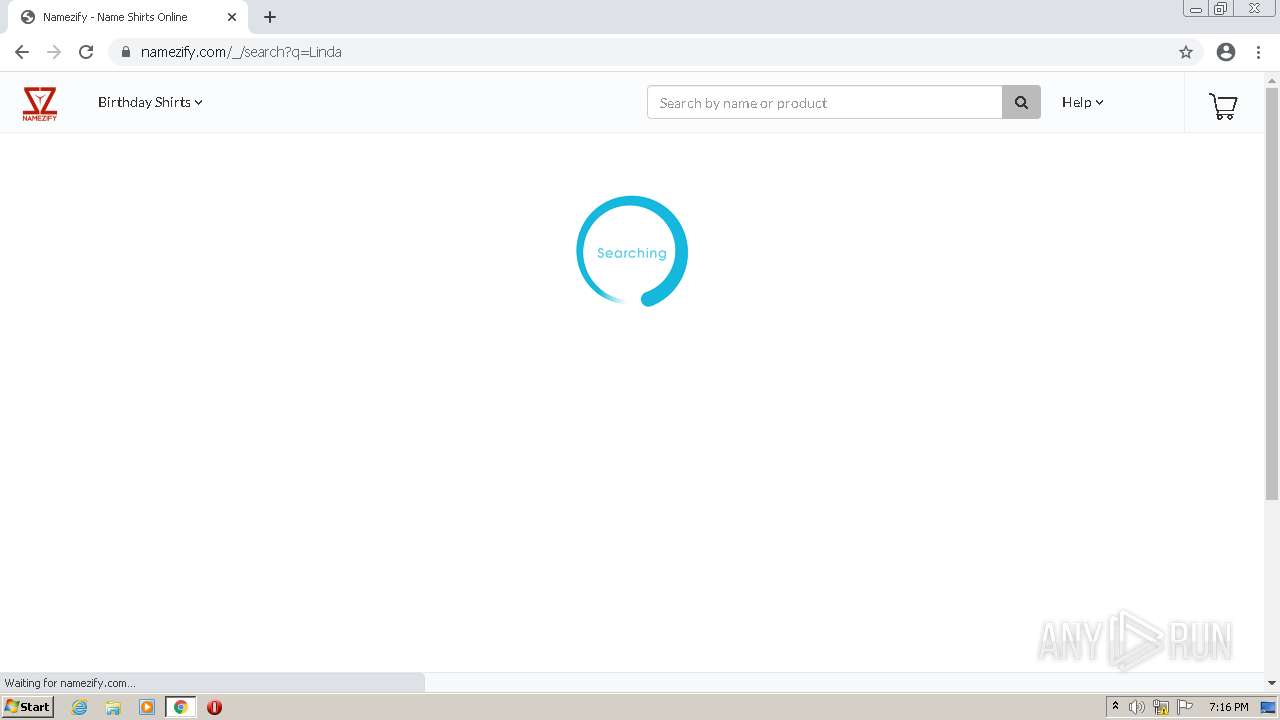This screenshot has height=720, width=1280.
Task: Open the Action Center flag icon
Action: [x=1185, y=707]
